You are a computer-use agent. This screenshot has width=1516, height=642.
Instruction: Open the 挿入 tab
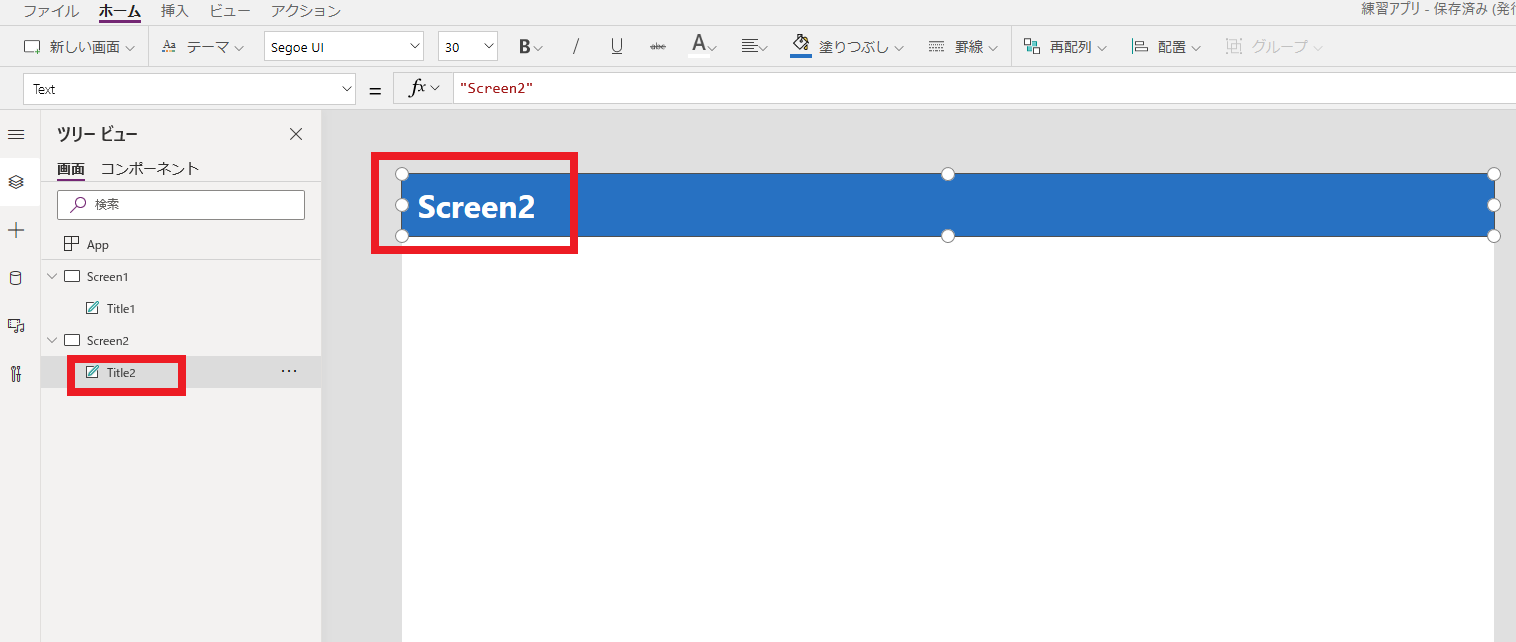point(175,11)
